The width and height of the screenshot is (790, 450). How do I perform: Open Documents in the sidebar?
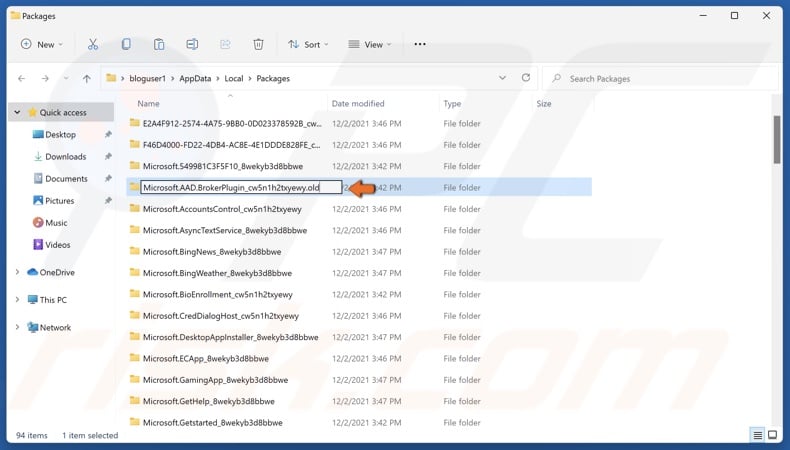pyautogui.click(x=66, y=179)
